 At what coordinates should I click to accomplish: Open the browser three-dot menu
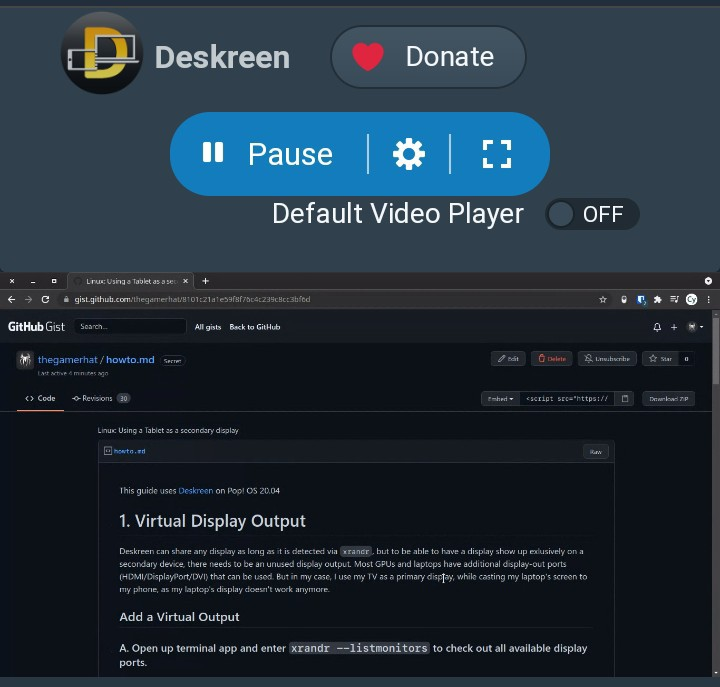(709, 299)
